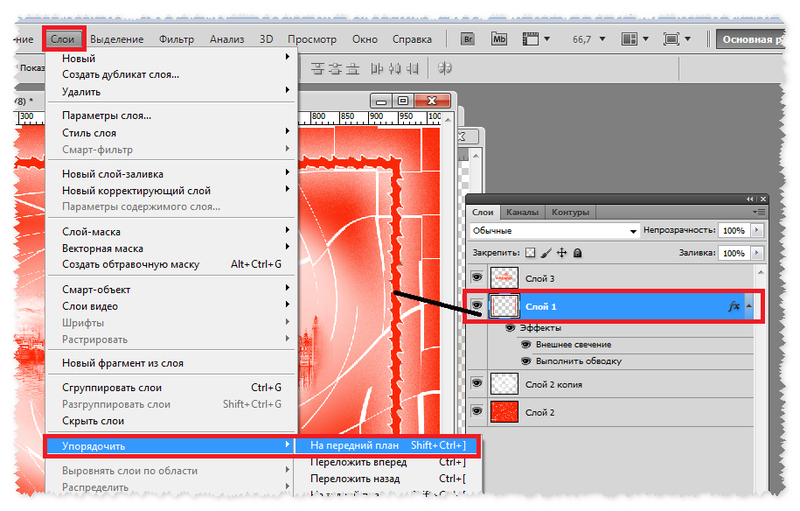Screen dimensions: 800x511
Task: Click the align bottom edges icon
Action: pos(353,68)
